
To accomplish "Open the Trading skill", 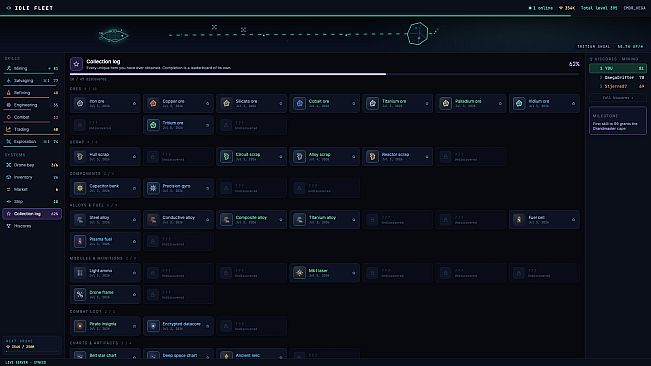I will point(32,129).
